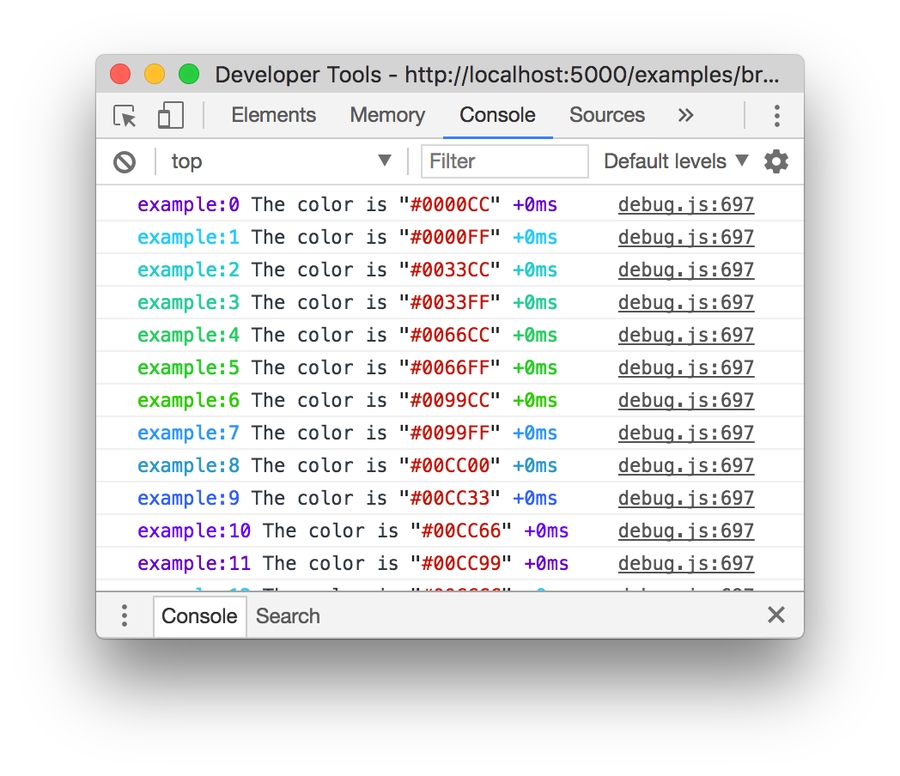
Task: Switch to the Memory tab
Action: point(387,115)
